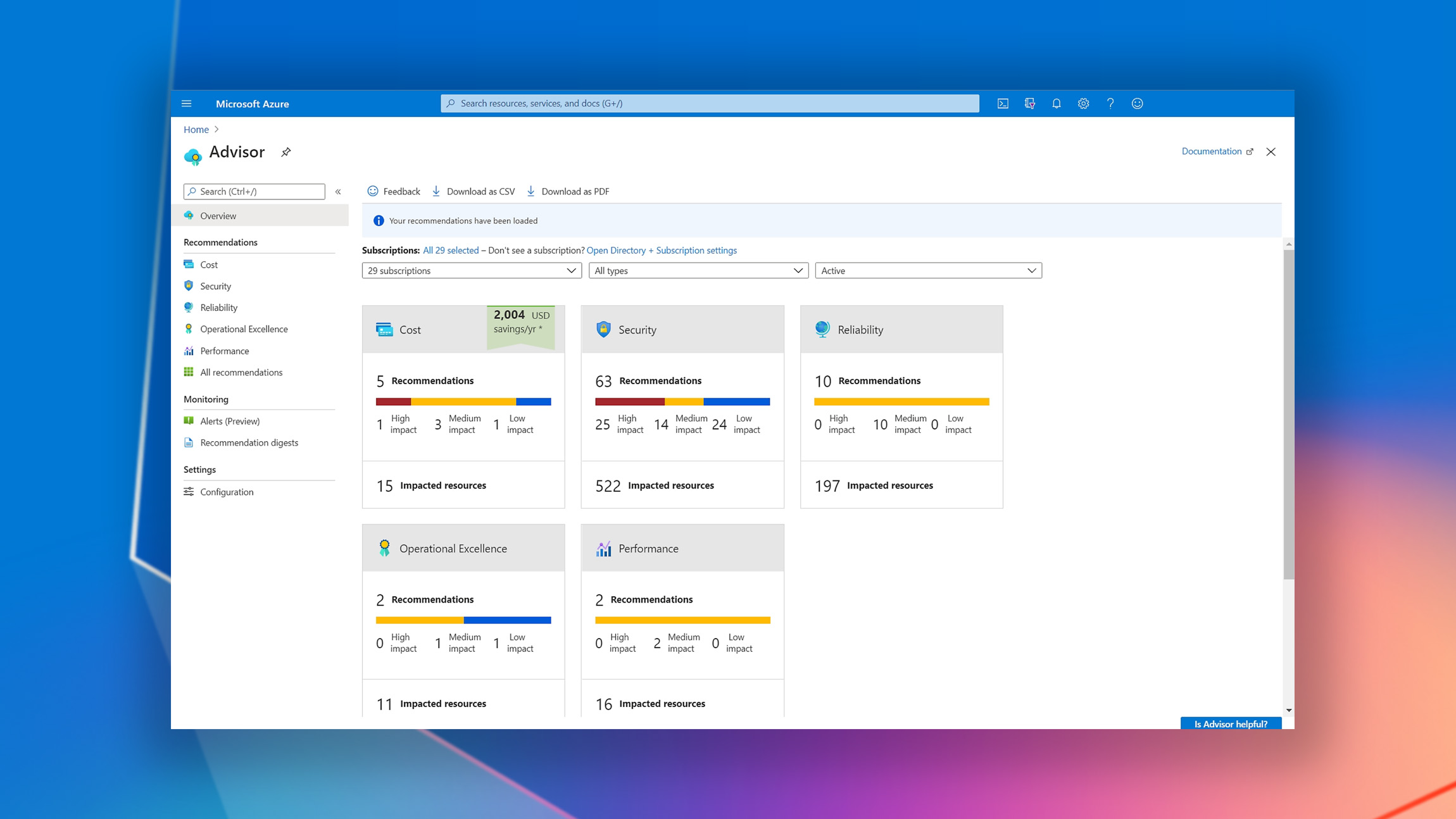Open the Directory and subscription filter icon
The image size is (1456, 819).
point(1030,104)
